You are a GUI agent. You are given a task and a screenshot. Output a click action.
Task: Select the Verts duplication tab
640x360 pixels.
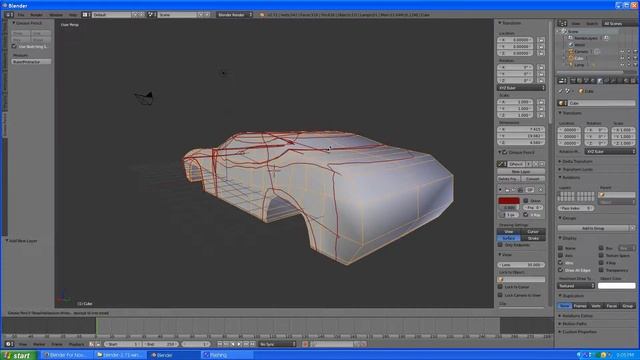pos(596,306)
